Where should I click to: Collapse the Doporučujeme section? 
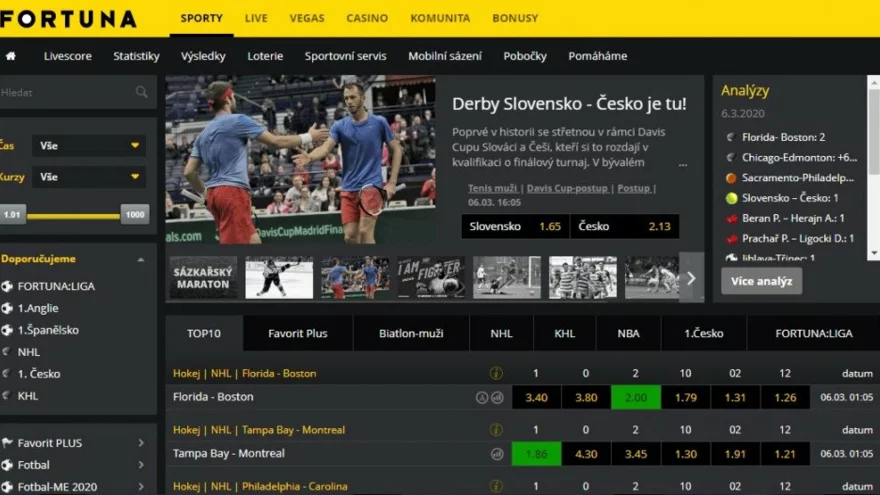(141, 259)
